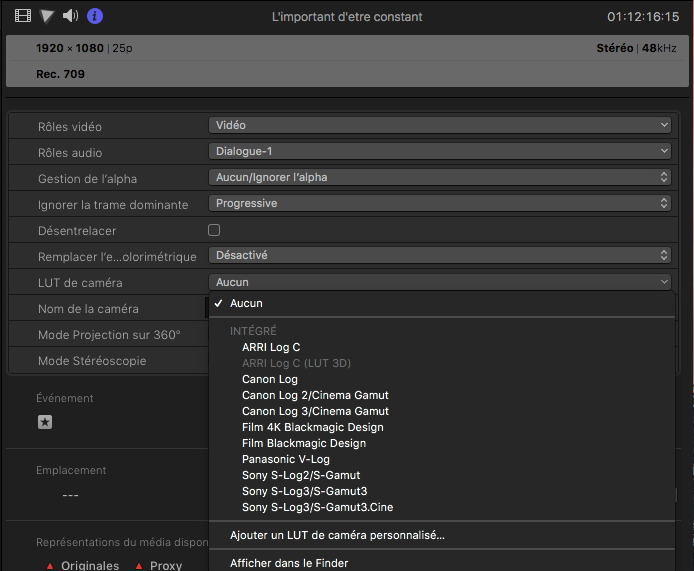694x571 pixels.
Task: Open the video inspector filmstrip icon
Action: pyautogui.click(x=23, y=16)
